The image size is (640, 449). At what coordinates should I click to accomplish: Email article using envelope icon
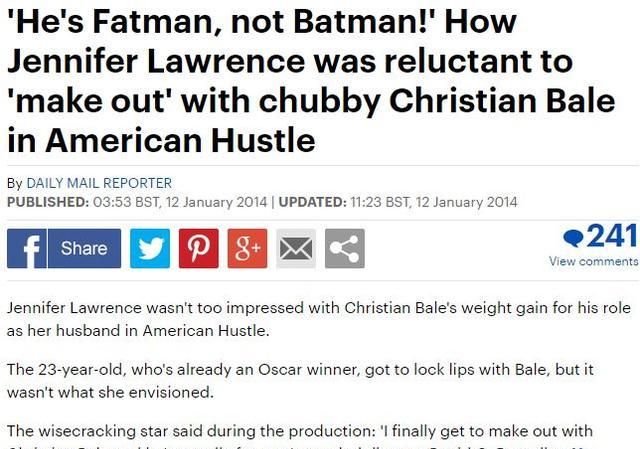click(296, 248)
